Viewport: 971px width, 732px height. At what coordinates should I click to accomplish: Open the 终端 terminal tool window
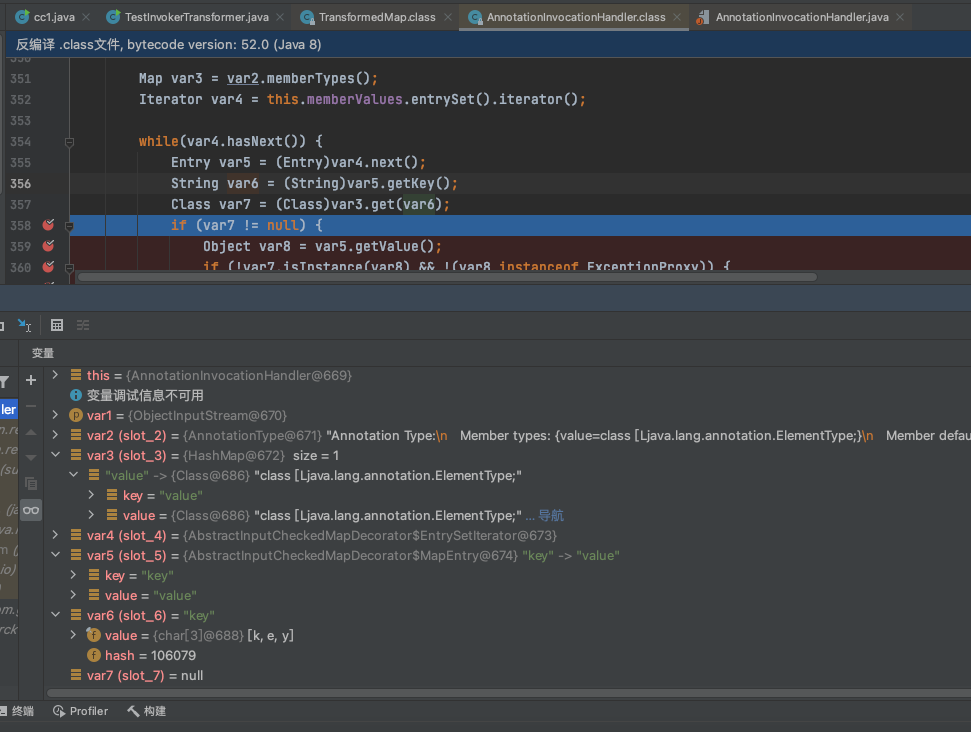point(17,711)
